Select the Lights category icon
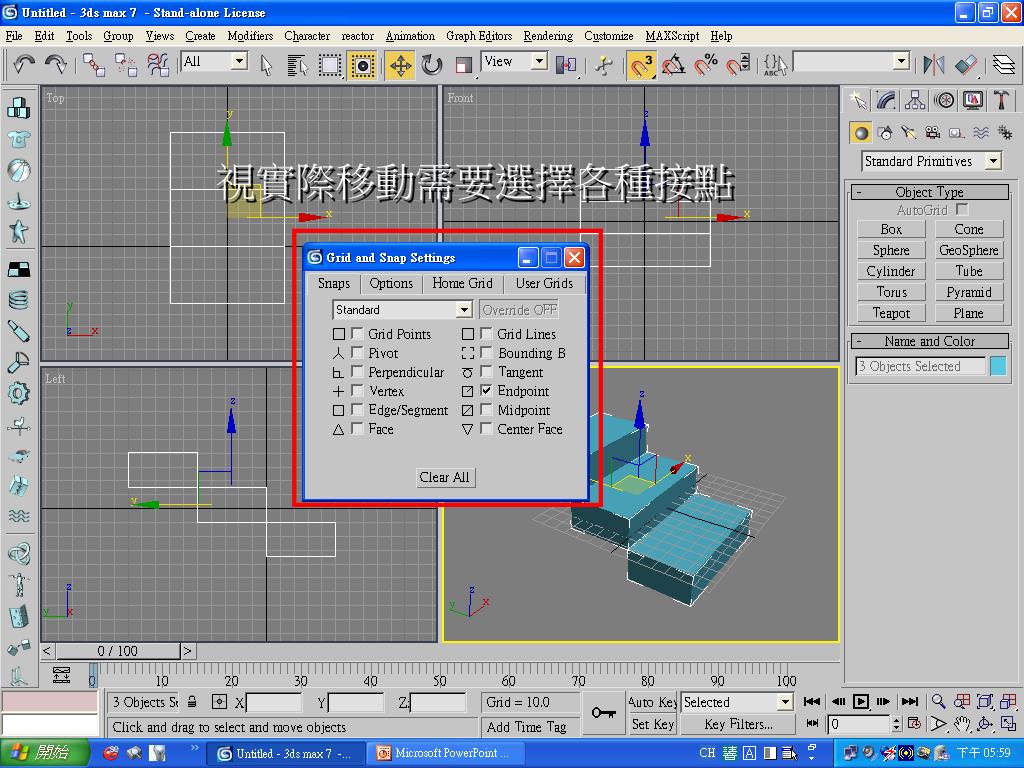 tap(909, 133)
